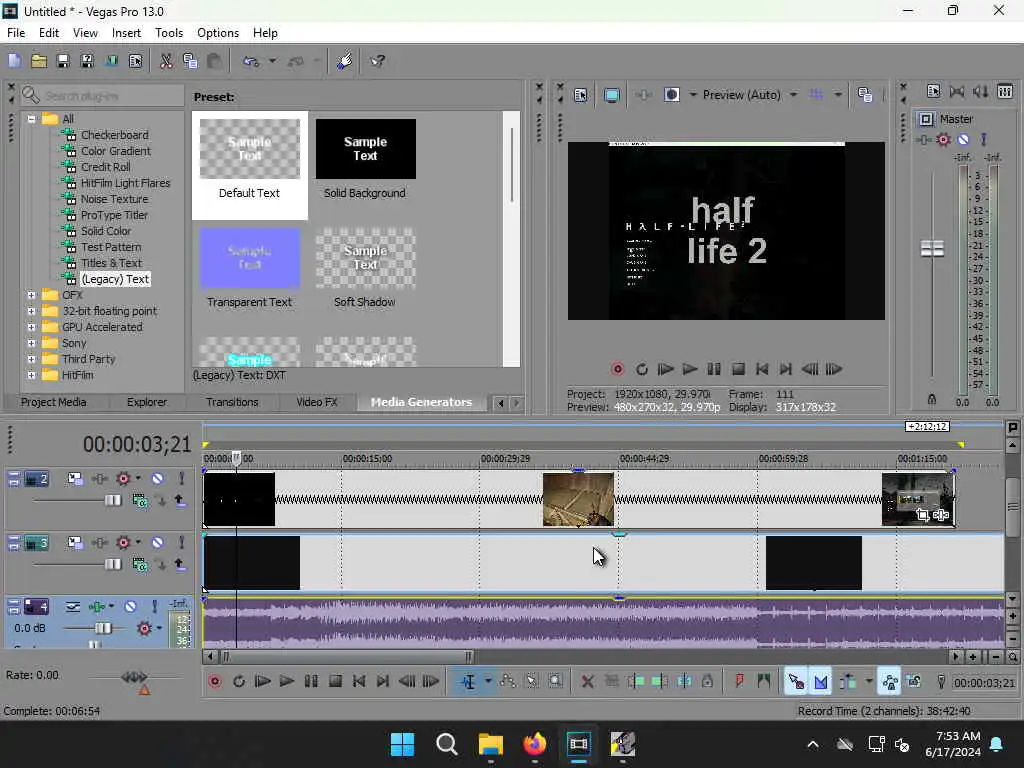1024x768 pixels.
Task: Open the Tools menu
Action: pyautogui.click(x=168, y=33)
